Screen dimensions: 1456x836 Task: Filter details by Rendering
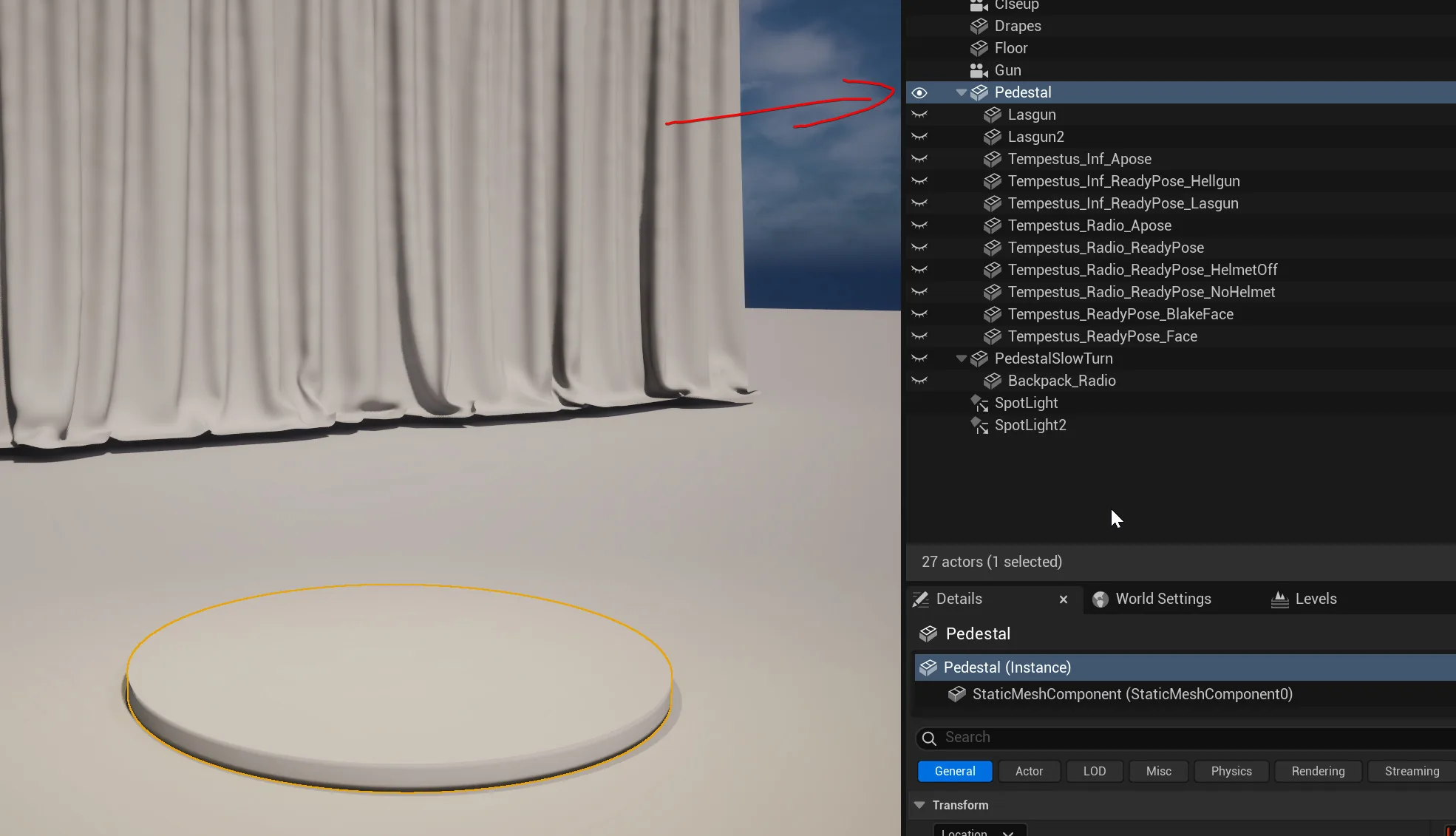coord(1318,771)
